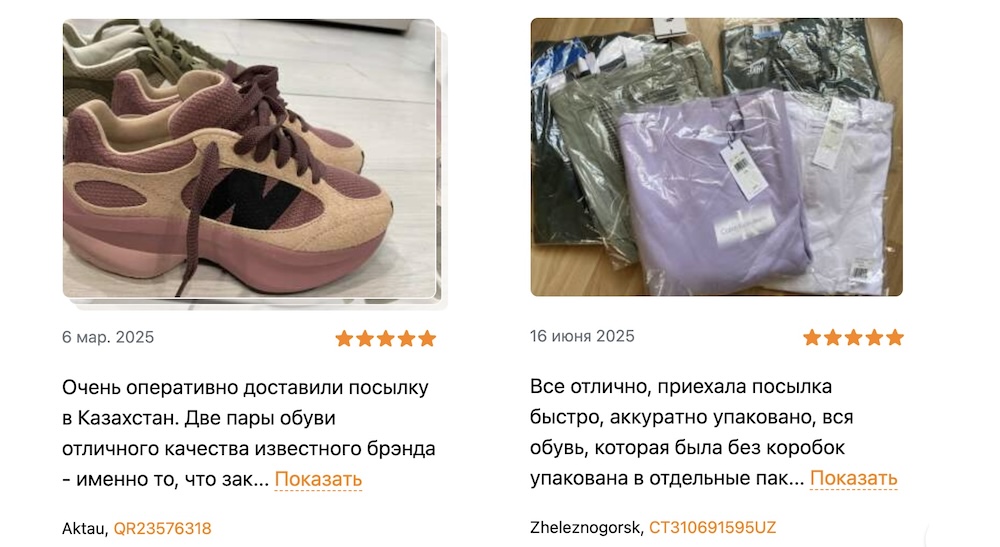The width and height of the screenshot is (1000, 547).
Task: Click the review text starting "Очень оперативно"
Action: tap(249, 434)
